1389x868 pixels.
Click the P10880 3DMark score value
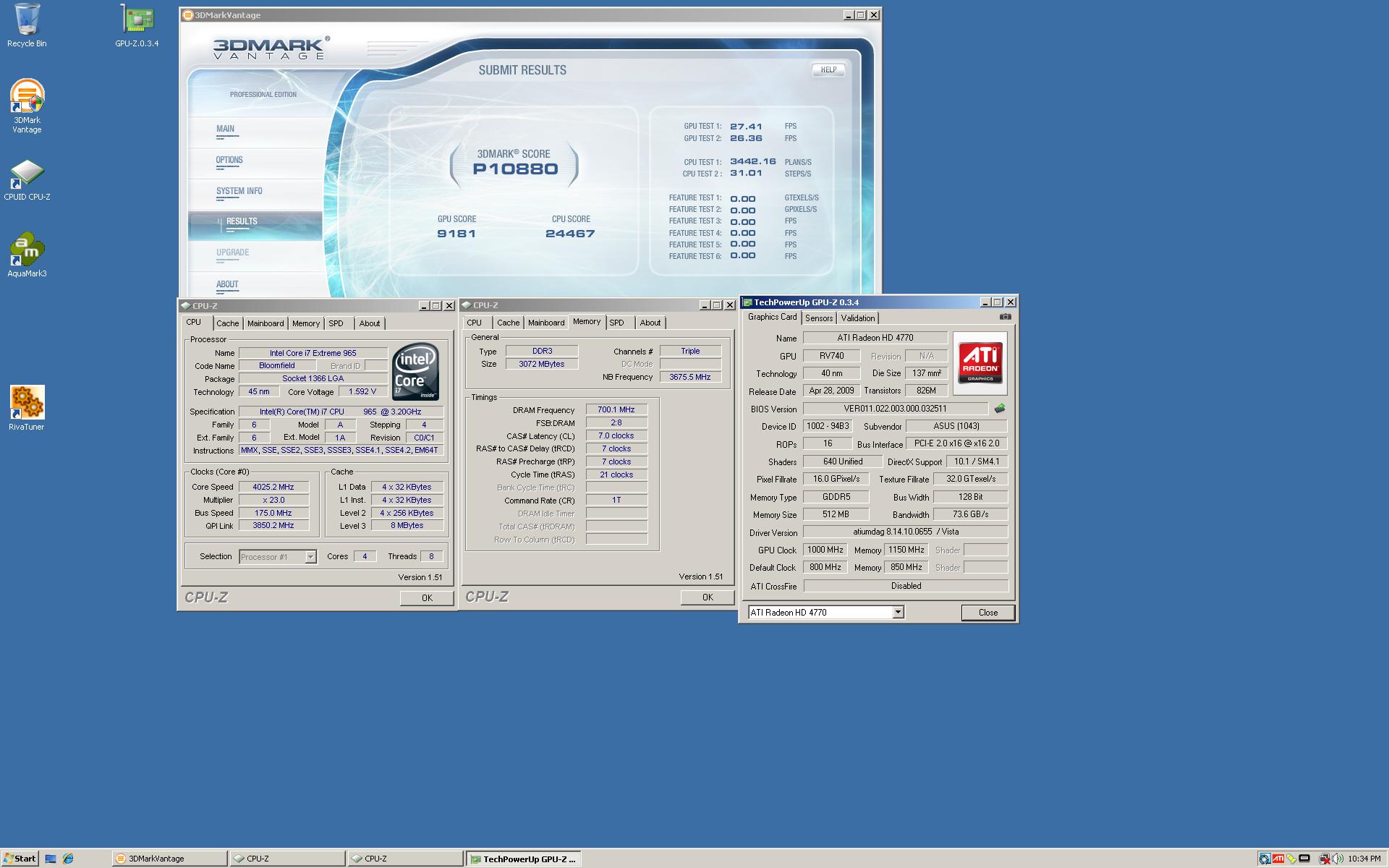tap(516, 169)
